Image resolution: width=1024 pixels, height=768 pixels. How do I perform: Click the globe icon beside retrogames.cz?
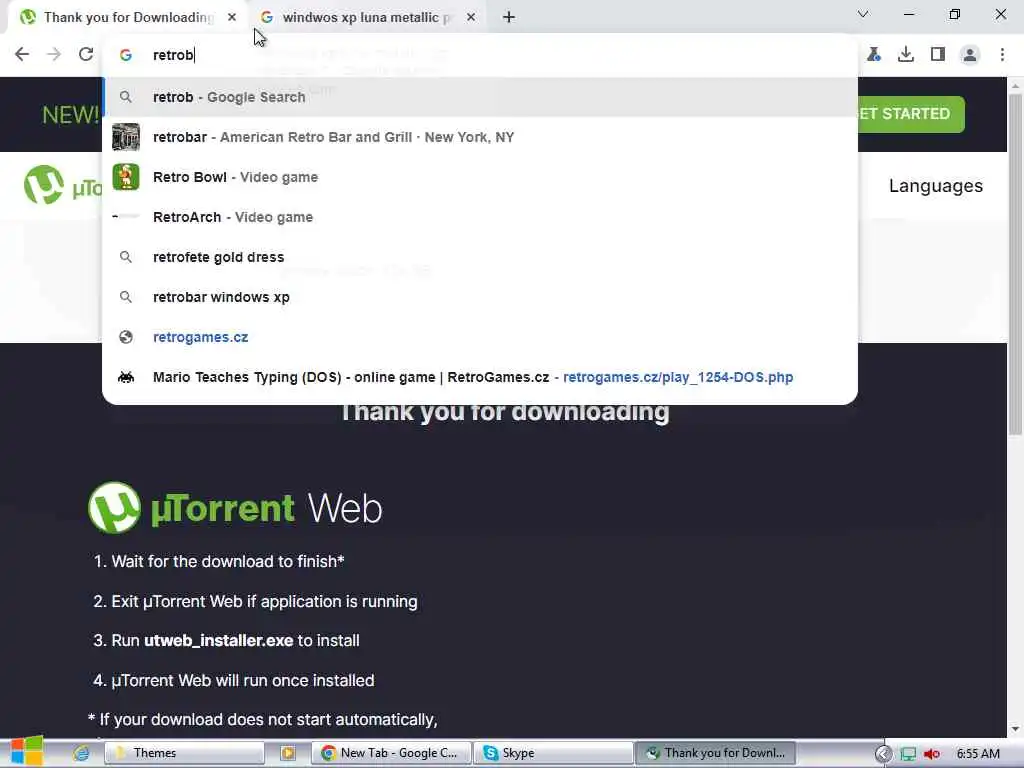126,337
